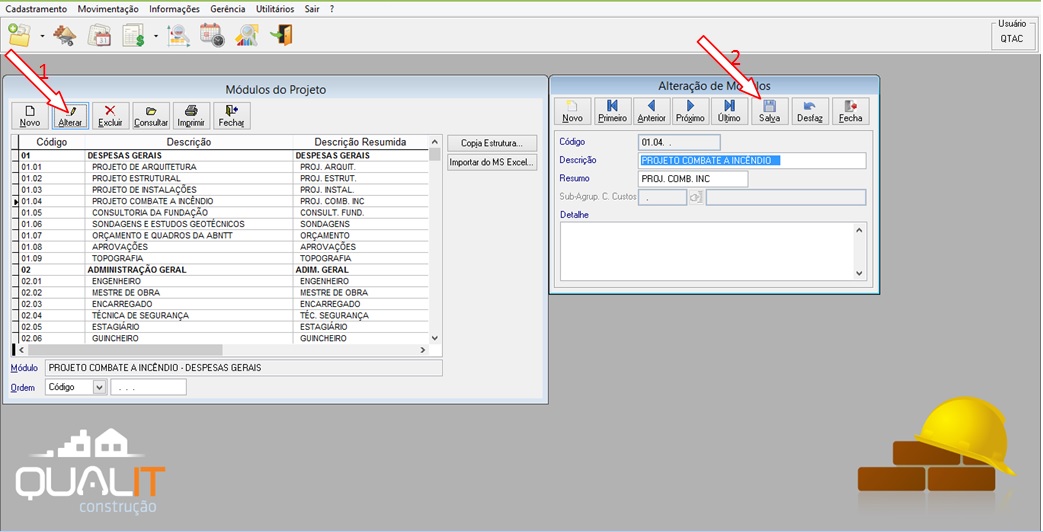Image resolution: width=1043 pixels, height=532 pixels.
Task: Open the ? help menu
Action: click(332, 9)
